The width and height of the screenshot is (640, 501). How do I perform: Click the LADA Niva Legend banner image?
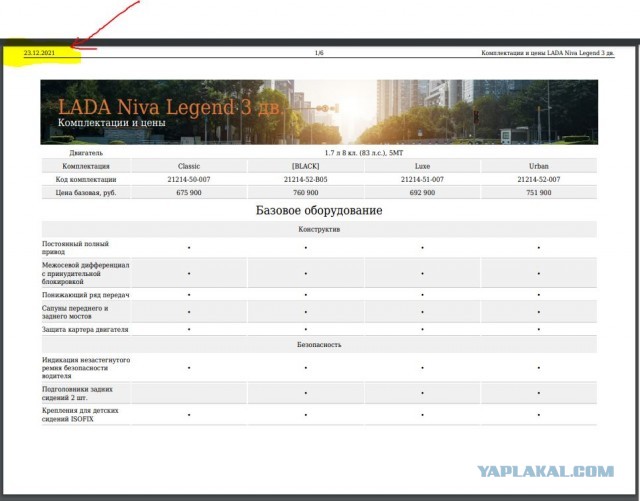(319, 112)
